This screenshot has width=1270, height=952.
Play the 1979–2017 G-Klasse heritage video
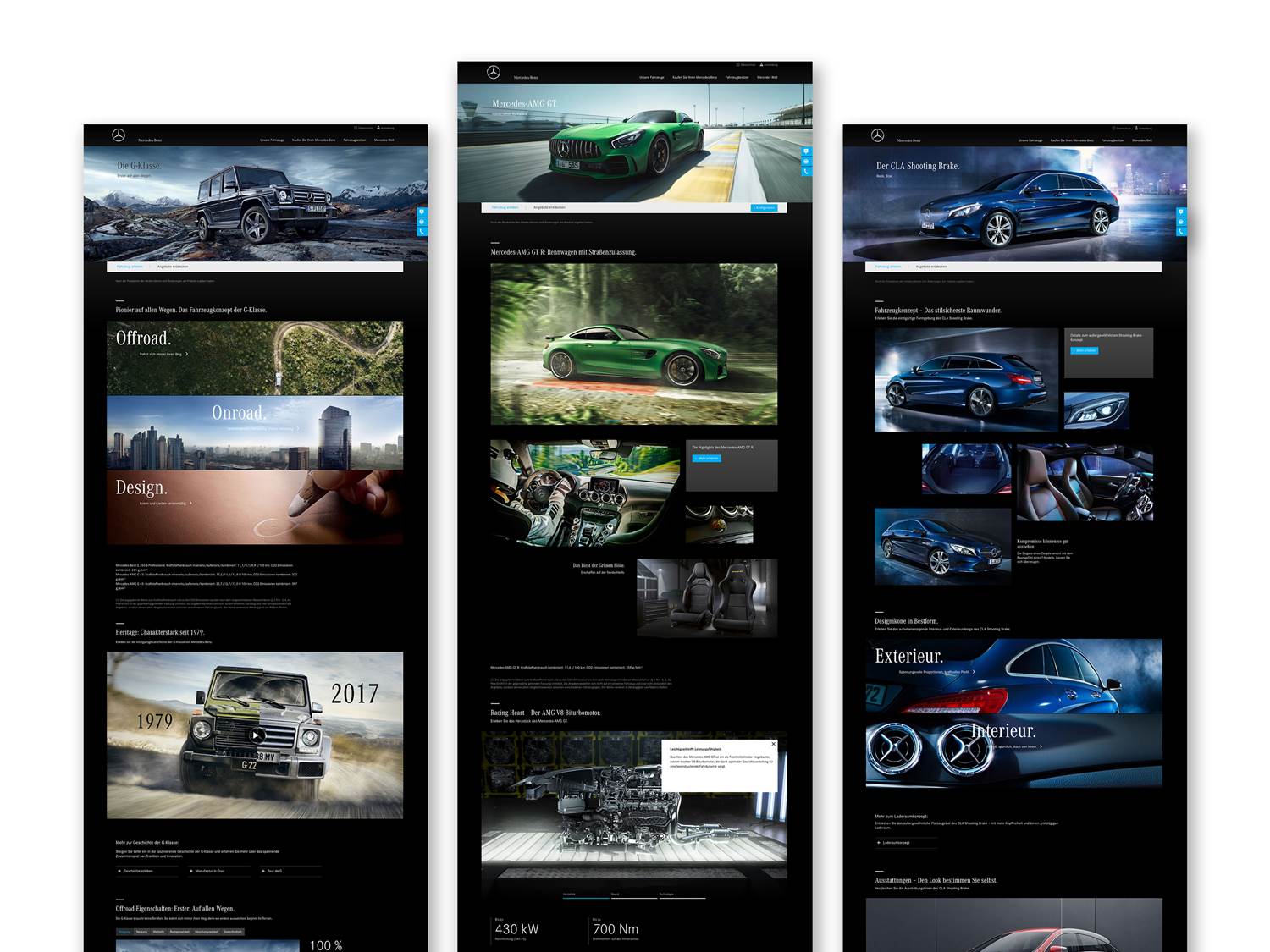256,735
